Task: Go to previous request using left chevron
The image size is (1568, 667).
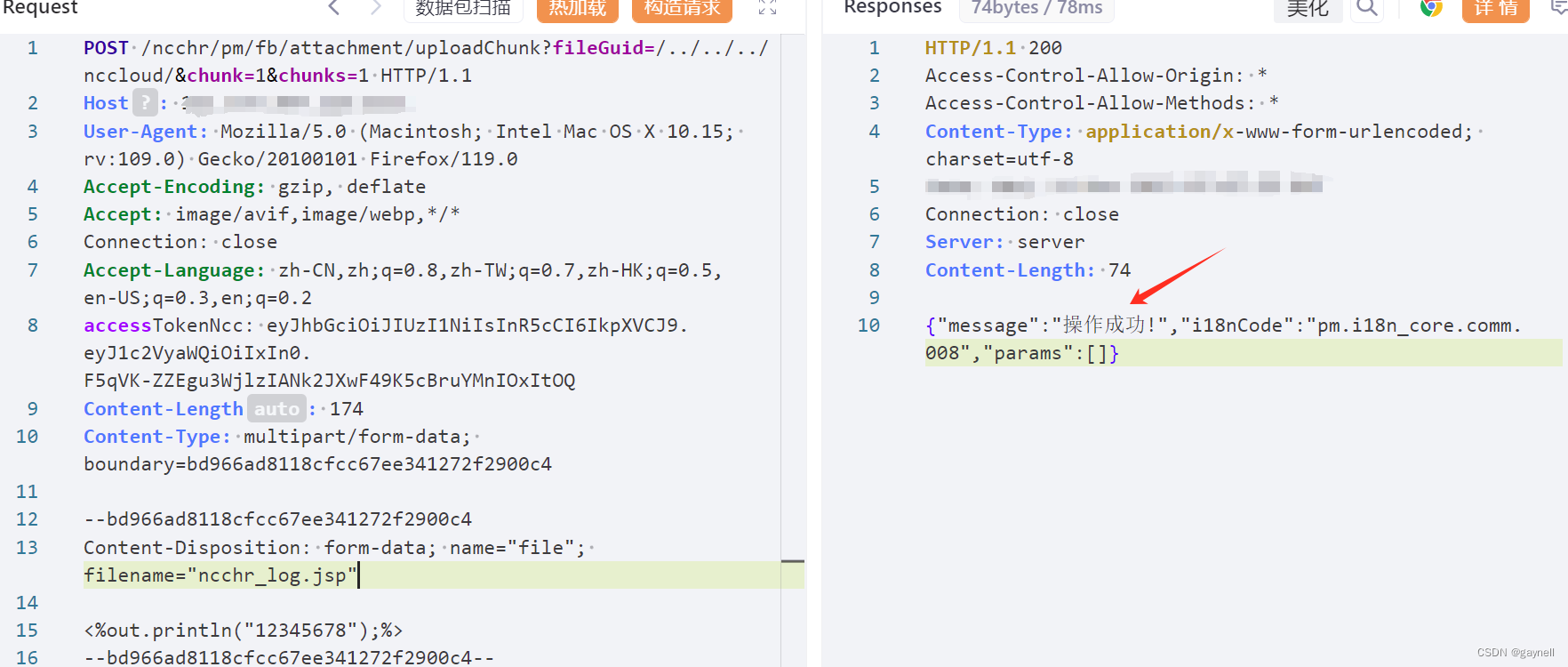Action: pos(334,7)
